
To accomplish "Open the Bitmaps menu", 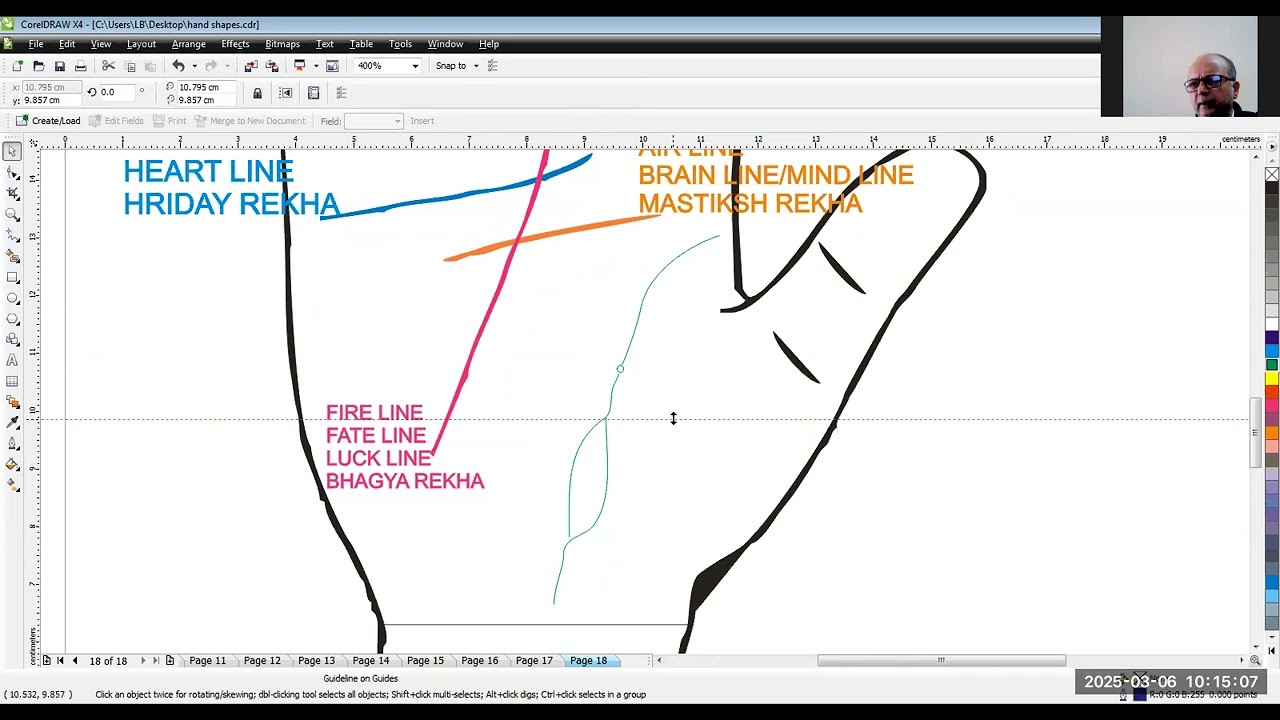I will coord(282,44).
